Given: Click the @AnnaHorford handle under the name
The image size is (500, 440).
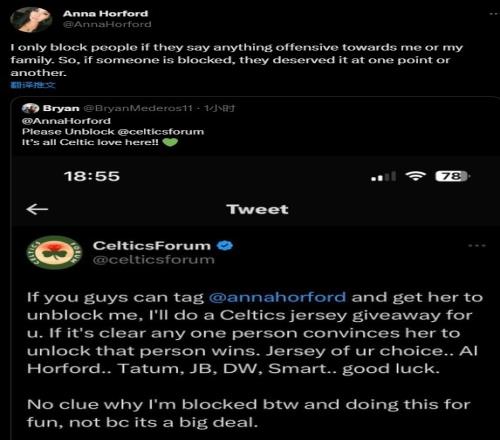Looking at the screenshot, I should (x=107, y=24).
